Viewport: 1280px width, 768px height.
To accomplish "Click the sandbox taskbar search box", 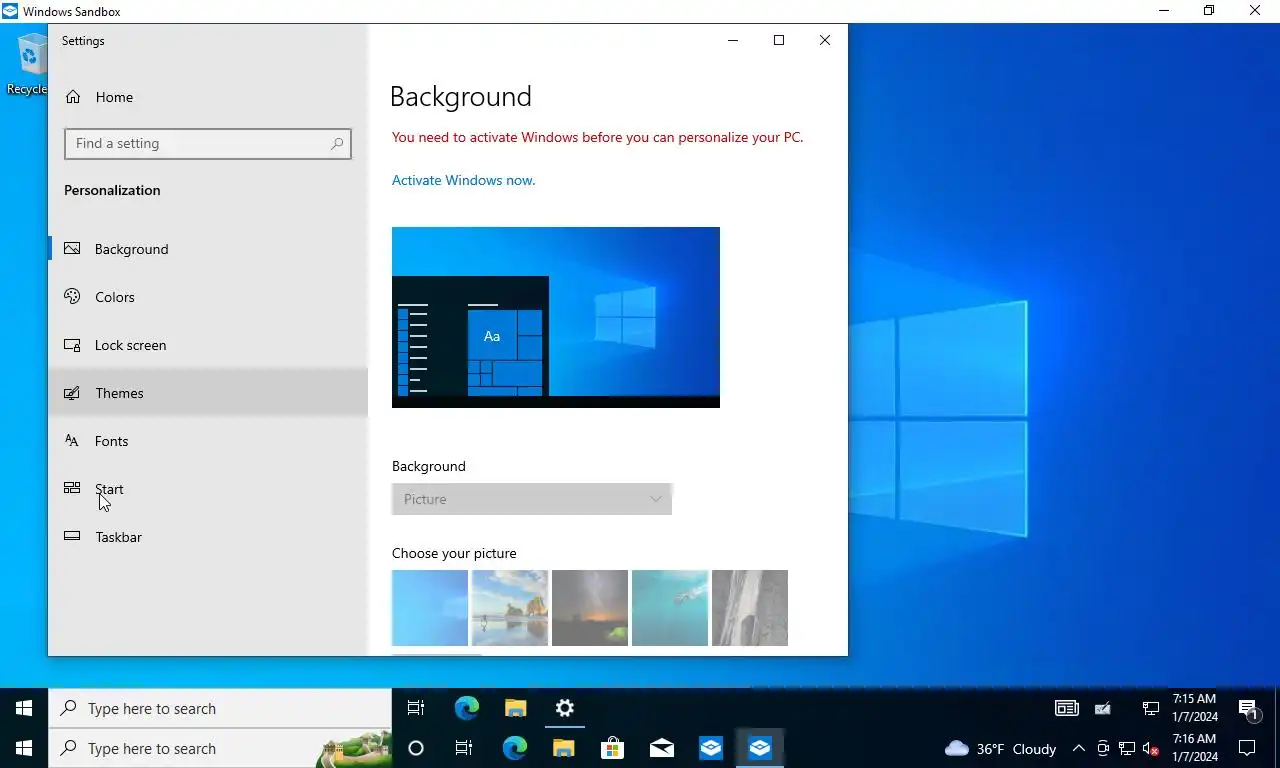I will pyautogui.click(x=220, y=708).
